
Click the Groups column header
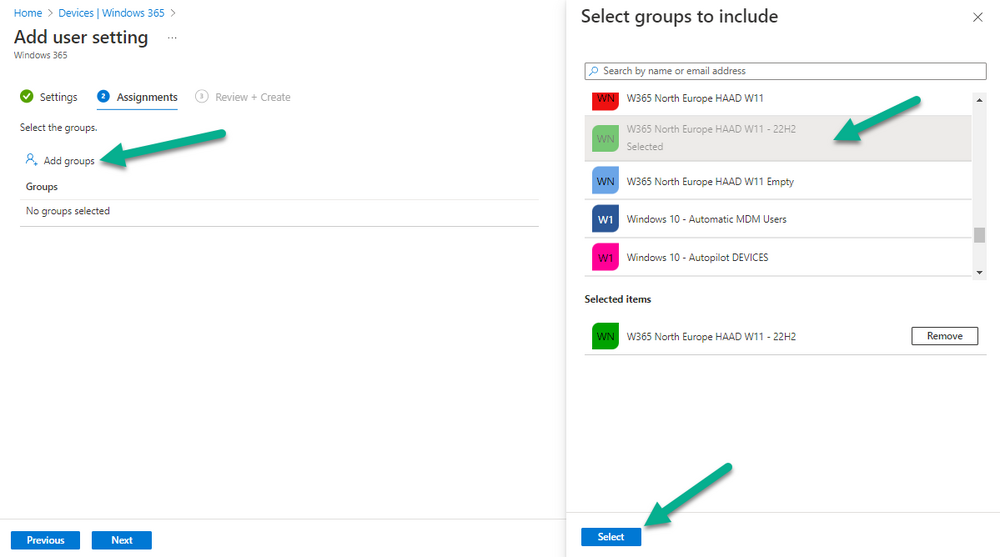tap(41, 186)
